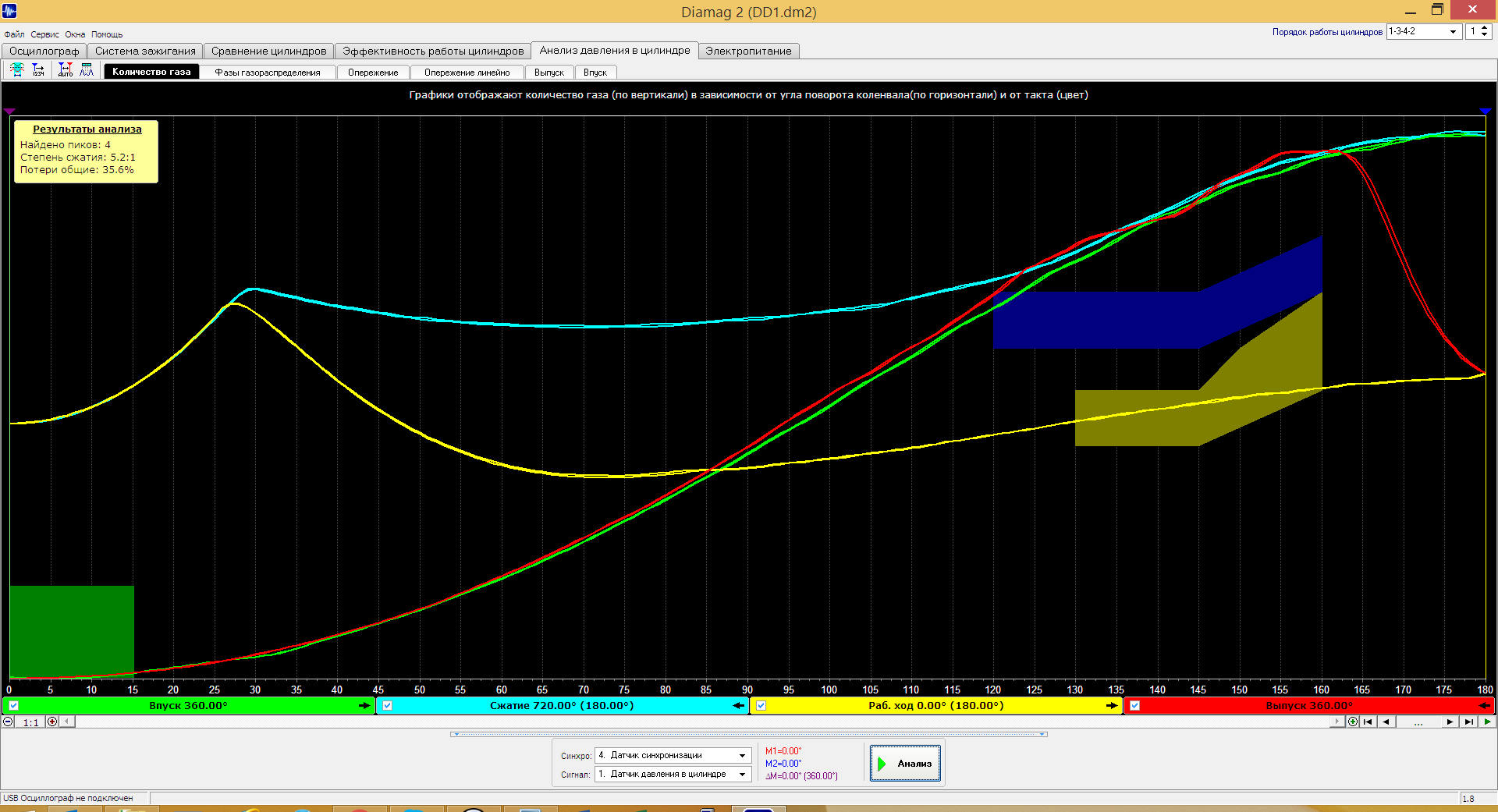This screenshot has width=1498, height=812.
Task: Switch to Эффективность работы цилиндров tab
Action: coord(433,51)
